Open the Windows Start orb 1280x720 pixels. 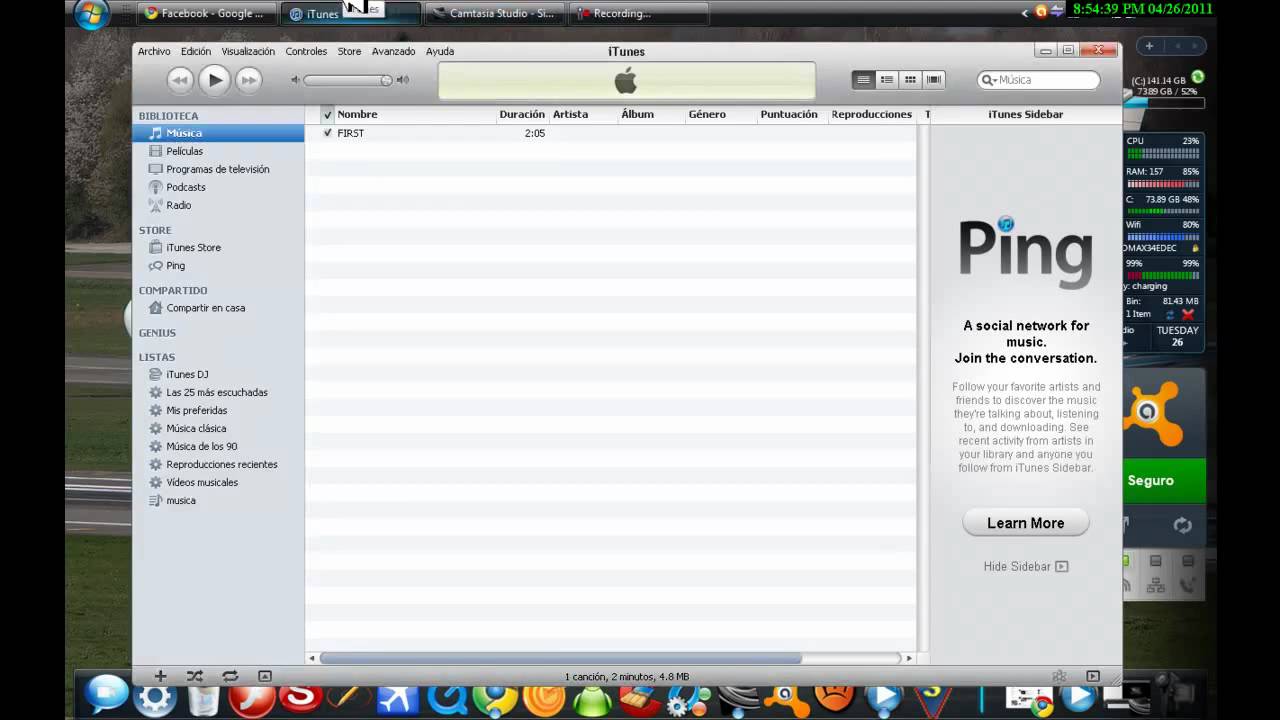pyautogui.click(x=92, y=14)
